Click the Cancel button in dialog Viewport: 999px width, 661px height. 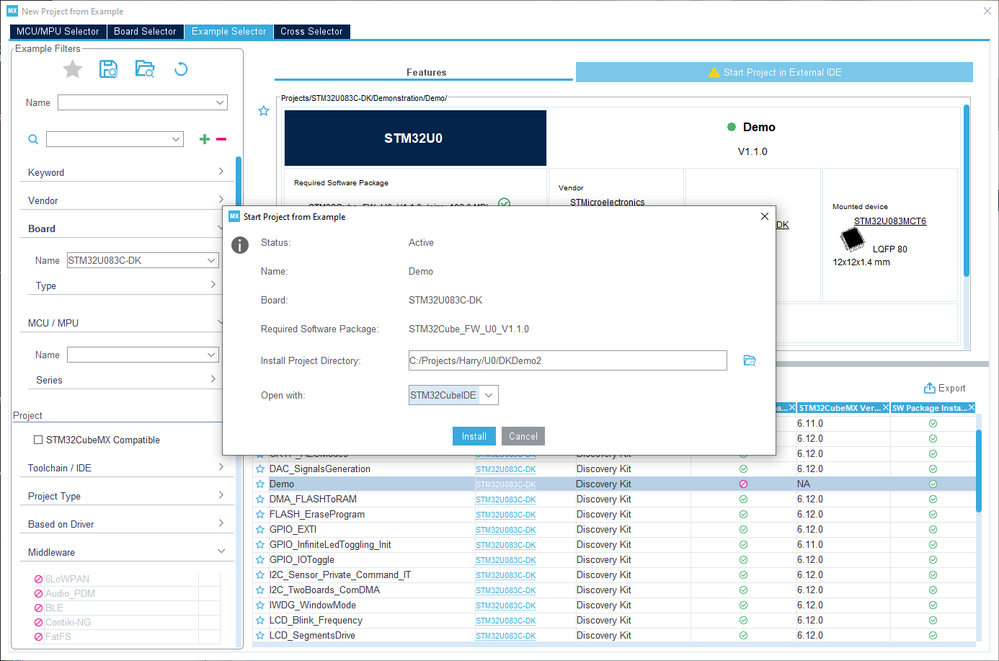pyautogui.click(x=523, y=436)
